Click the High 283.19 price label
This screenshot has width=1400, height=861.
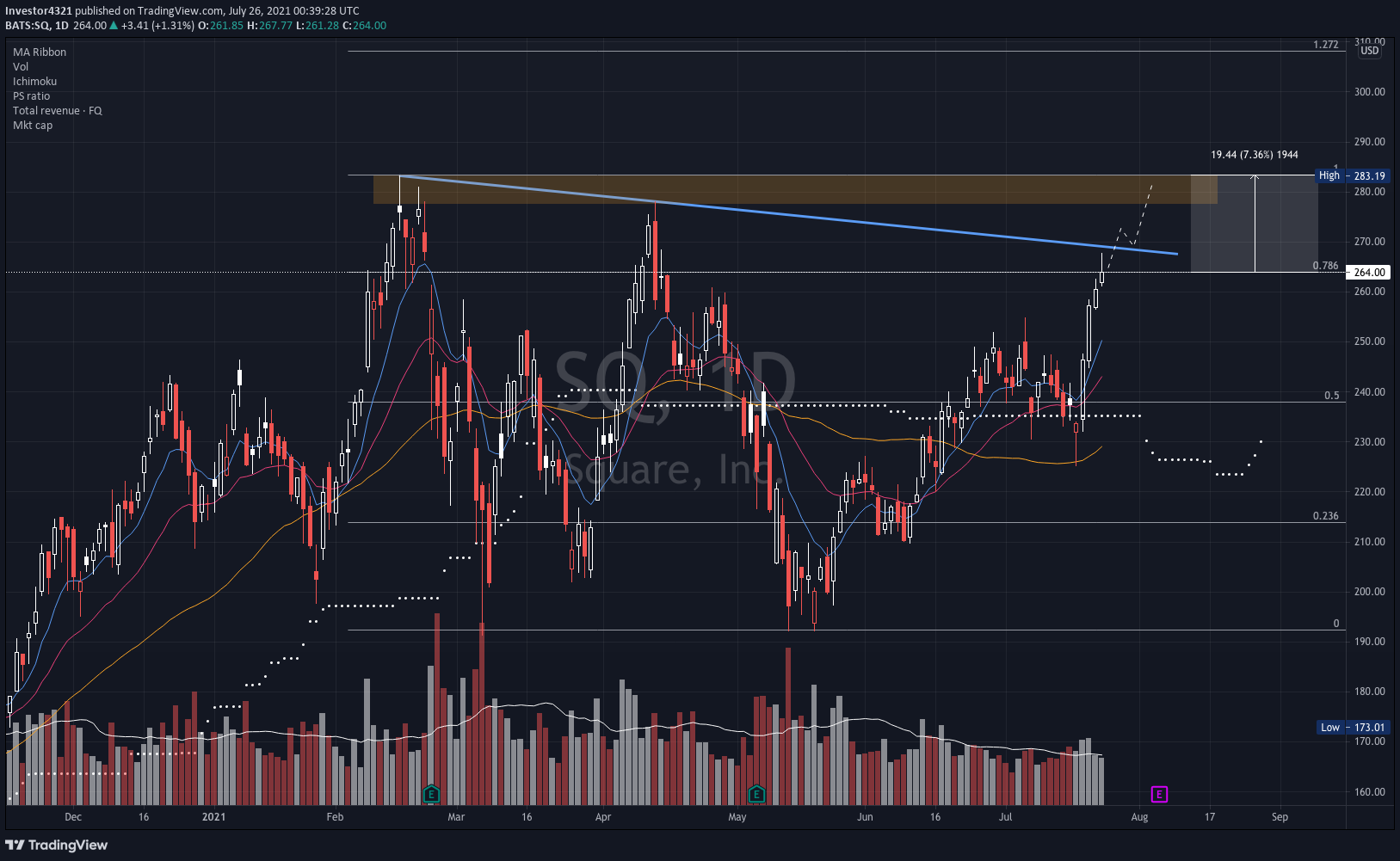pos(1353,175)
